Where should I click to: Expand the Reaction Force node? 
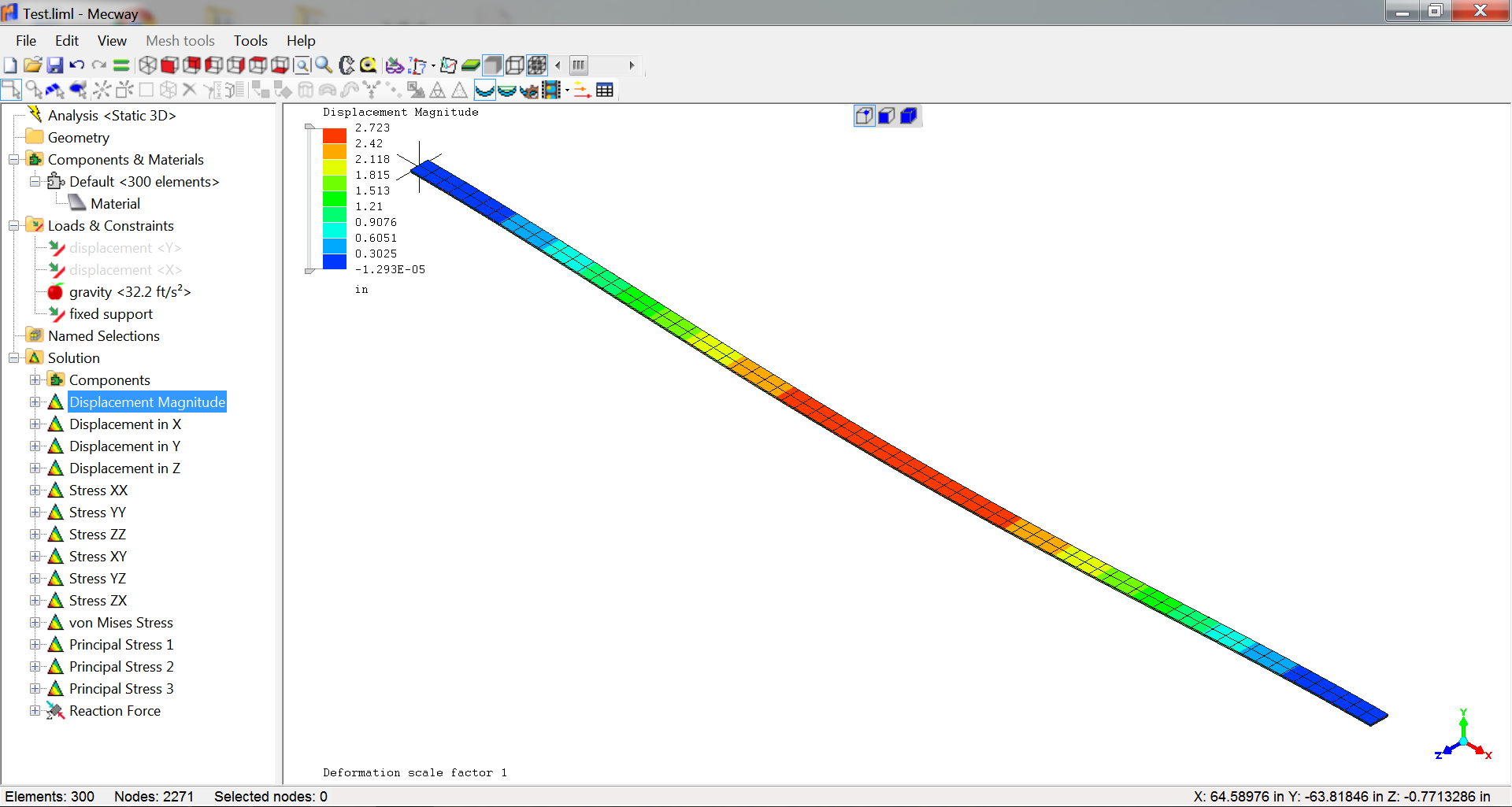[35, 711]
